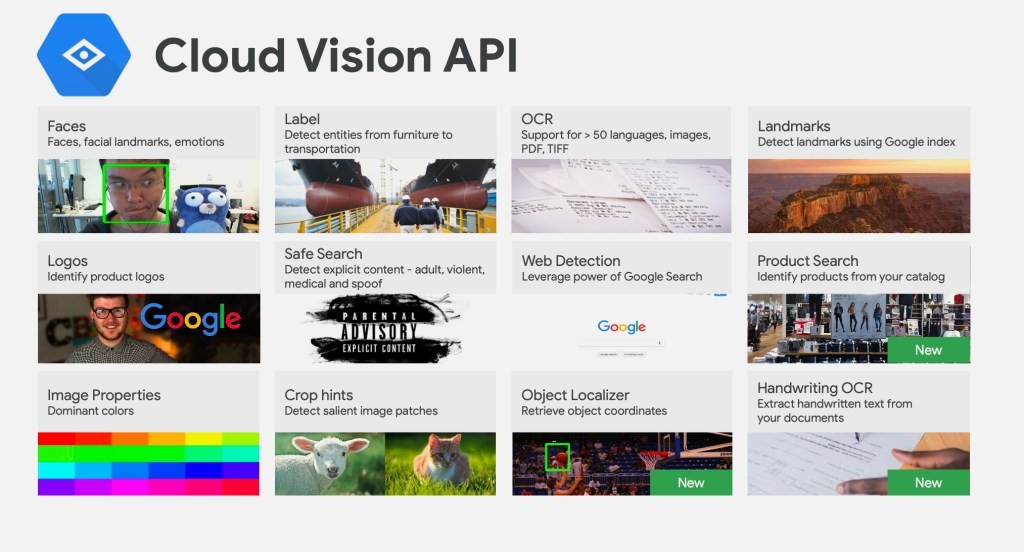Click the Parental Advisory explicit content label

tap(385, 327)
